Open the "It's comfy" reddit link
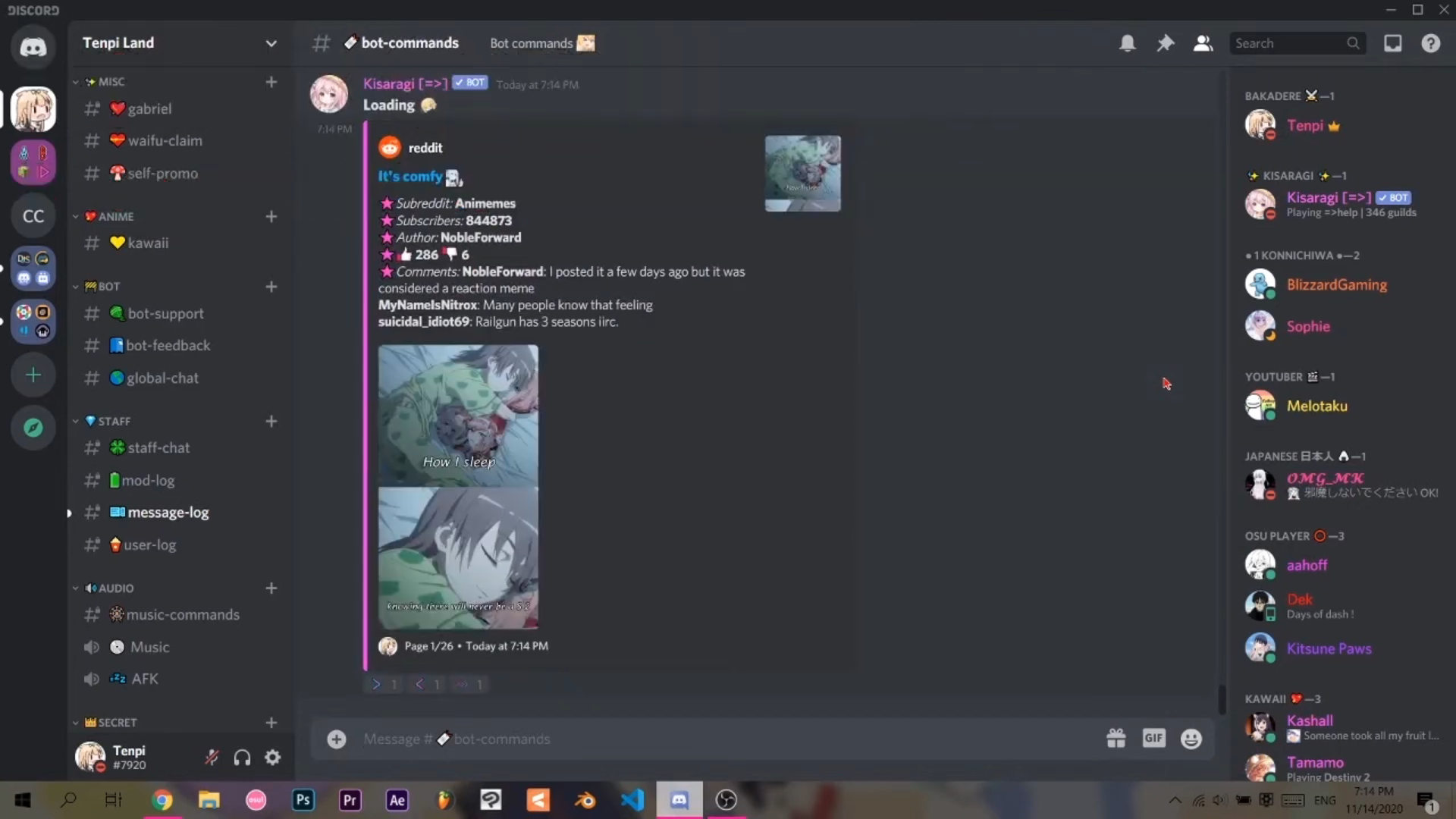This screenshot has width=1456, height=819. 410,177
